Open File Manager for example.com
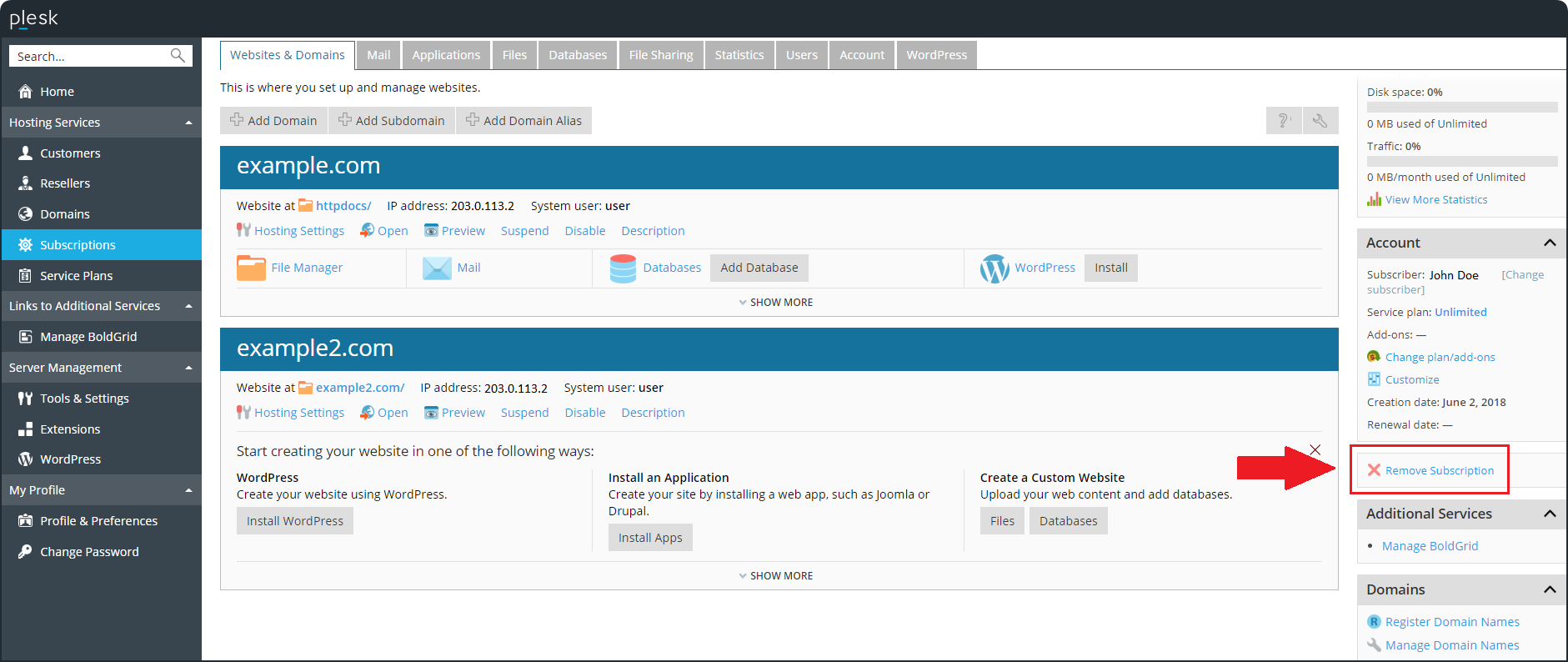Viewport: 1568px width, 662px height. [x=251, y=268]
